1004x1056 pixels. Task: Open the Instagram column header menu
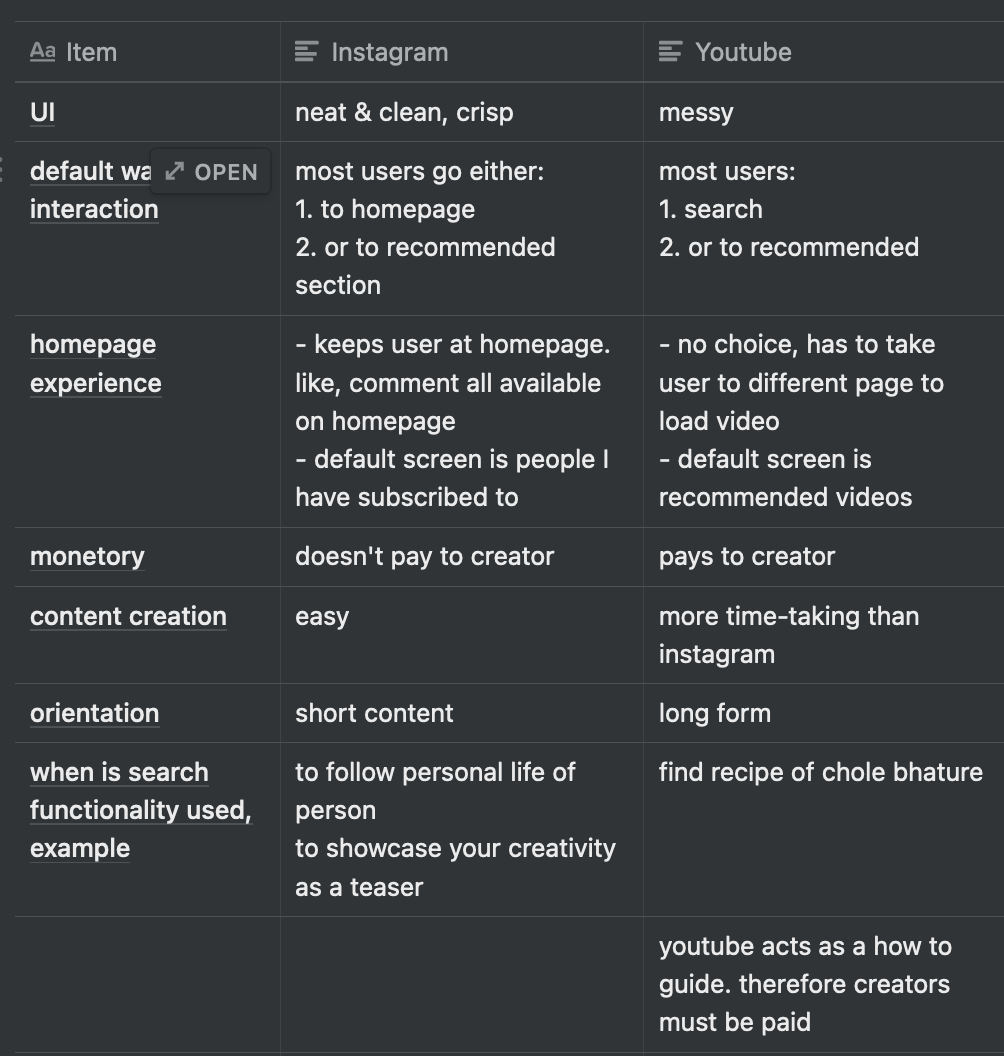(x=462, y=52)
